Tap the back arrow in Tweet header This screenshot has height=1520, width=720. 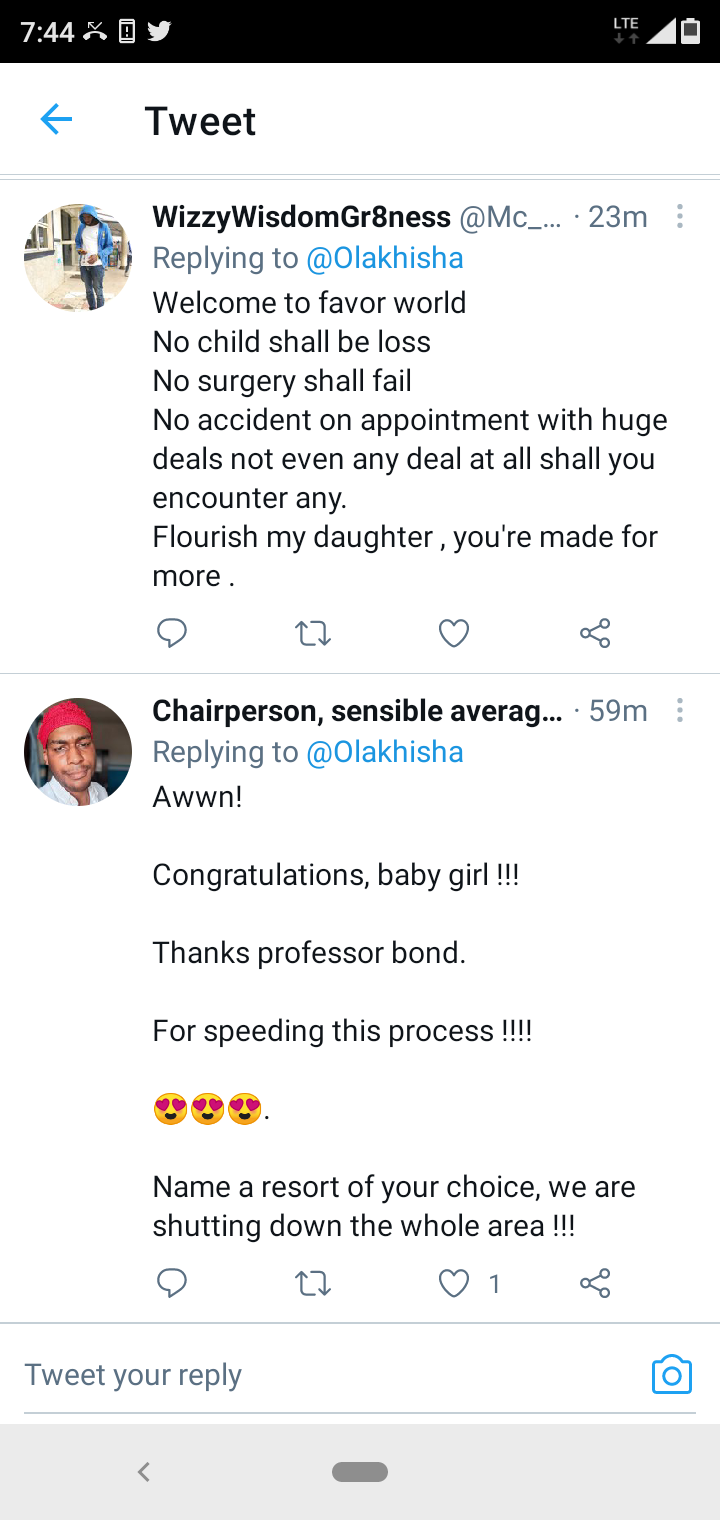click(x=56, y=121)
